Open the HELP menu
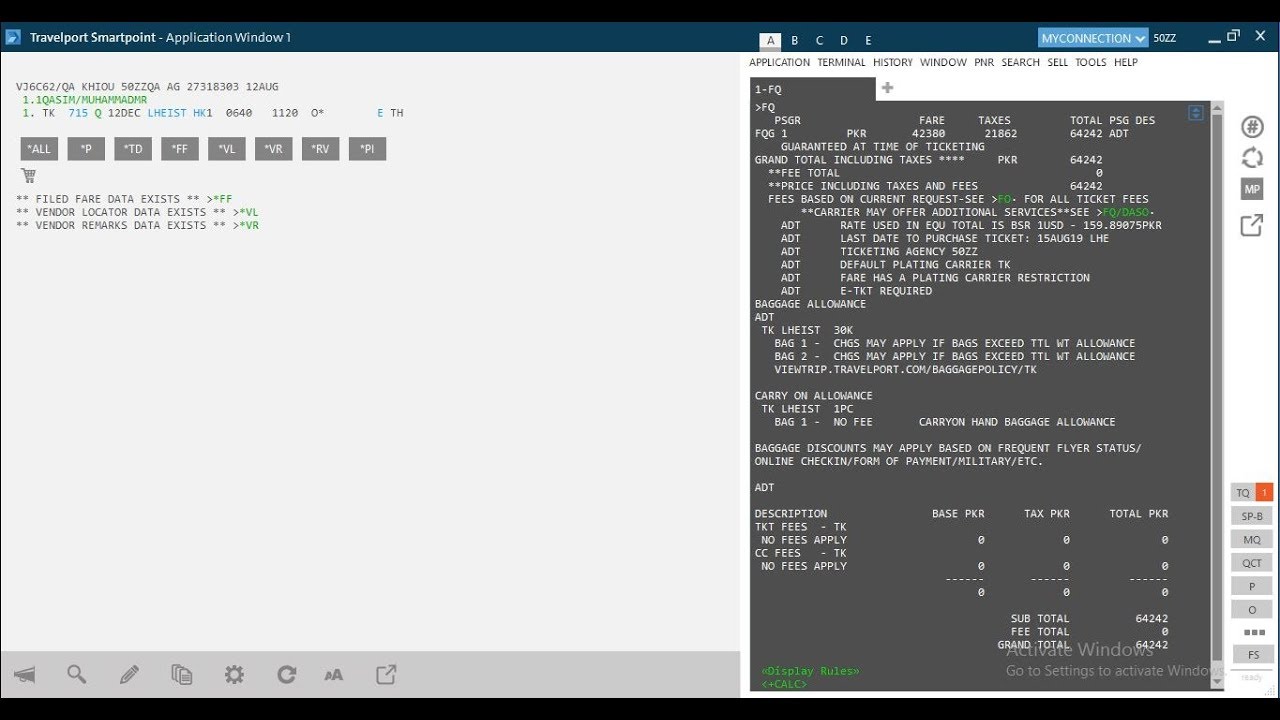 click(x=1126, y=62)
